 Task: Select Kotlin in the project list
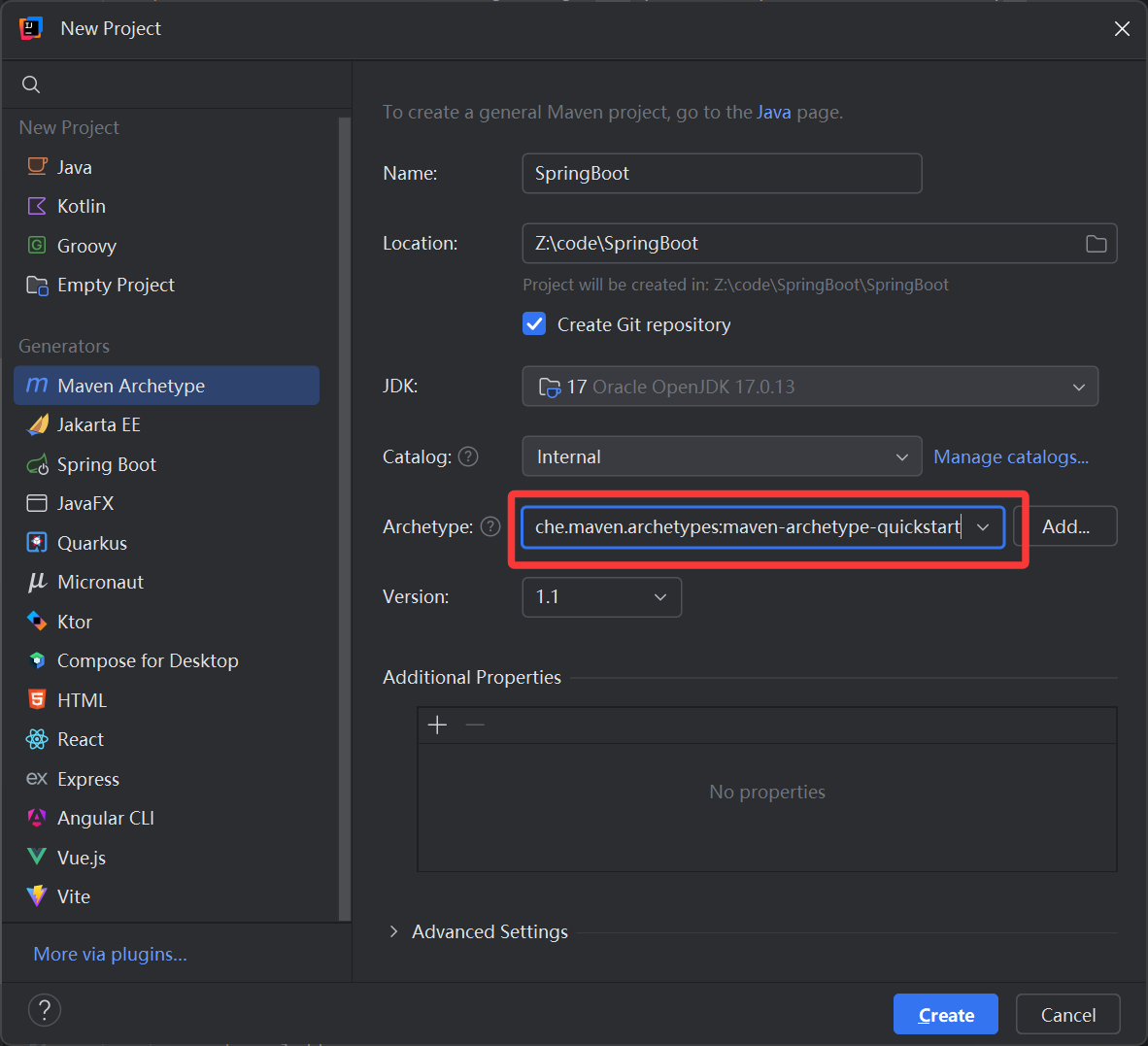81,206
